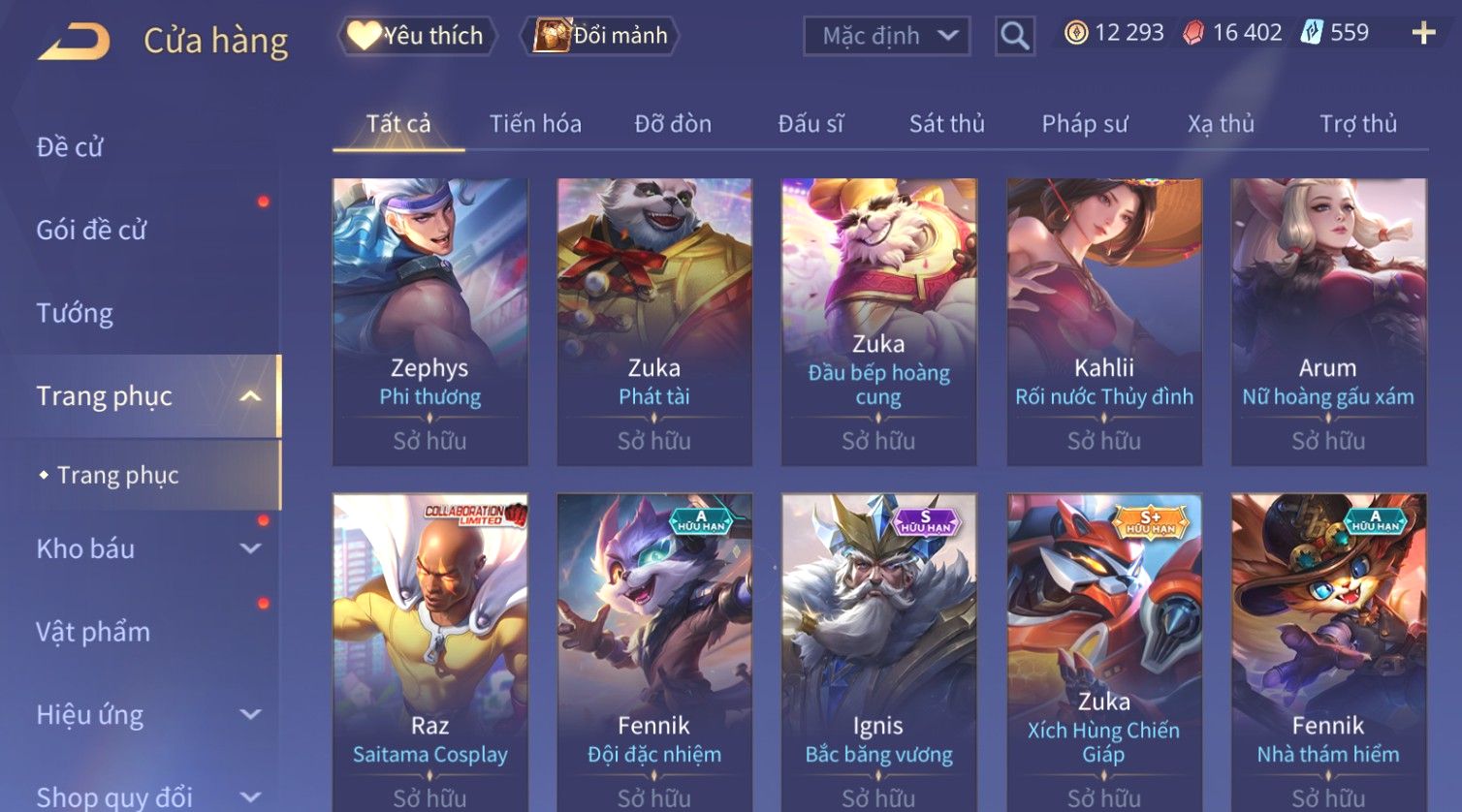Screen dimensions: 1462x812
Task: Open the Đổi mảnh fragment exchange chest
Action: [599, 36]
